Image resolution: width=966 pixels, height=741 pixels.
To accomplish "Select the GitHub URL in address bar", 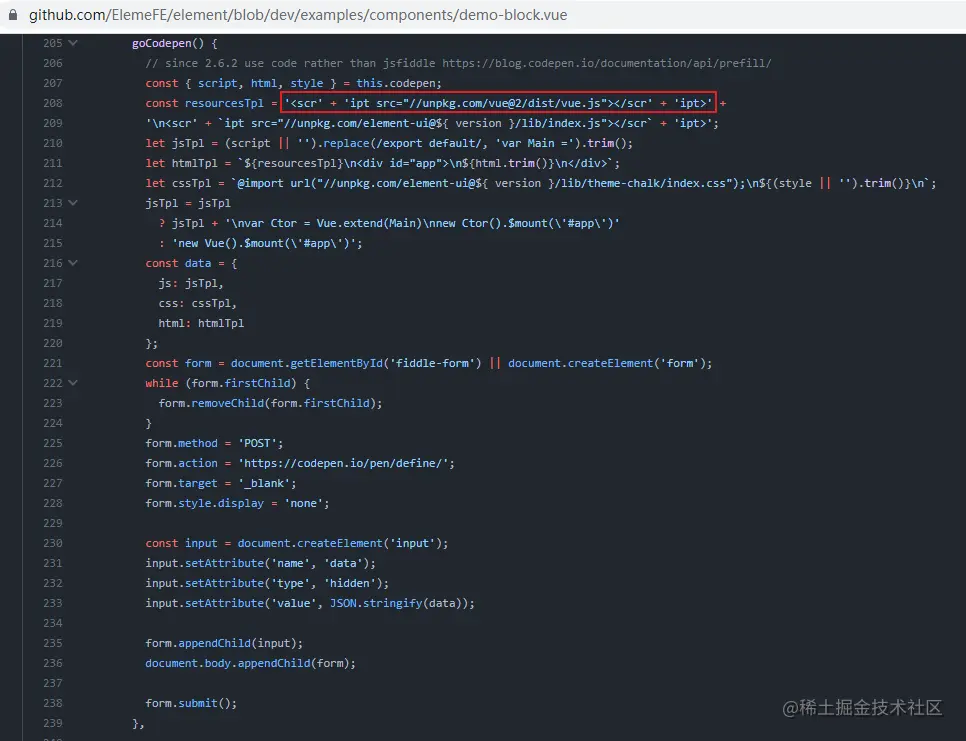I will (298, 15).
